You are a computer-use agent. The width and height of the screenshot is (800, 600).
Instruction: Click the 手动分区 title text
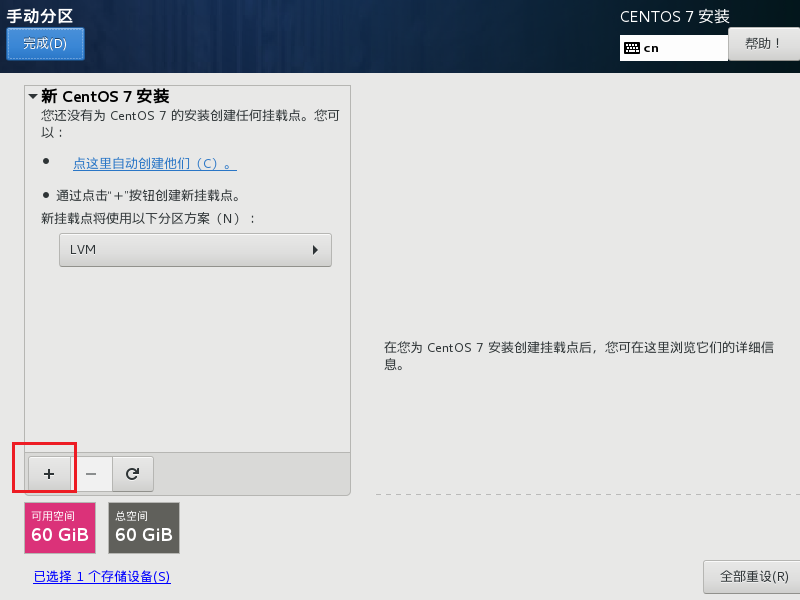(x=40, y=16)
